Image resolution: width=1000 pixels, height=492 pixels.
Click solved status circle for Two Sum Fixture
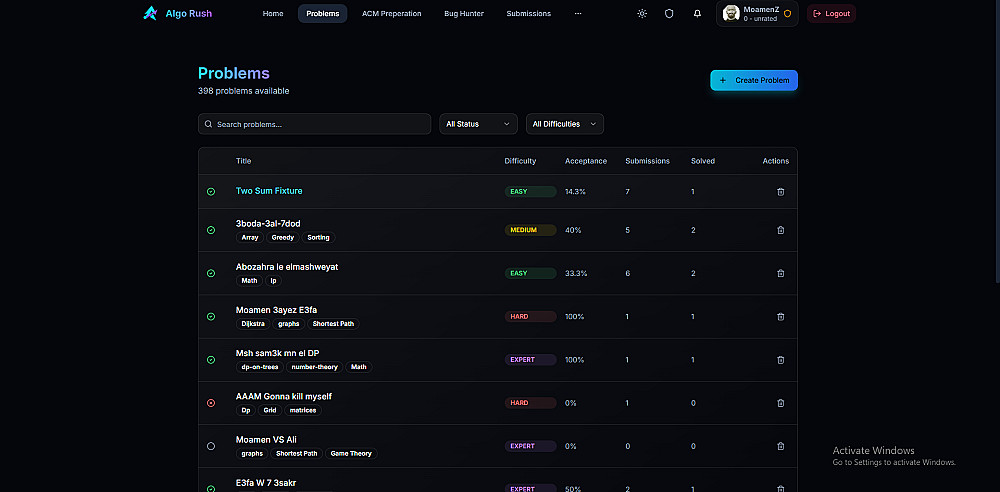pyautogui.click(x=211, y=191)
